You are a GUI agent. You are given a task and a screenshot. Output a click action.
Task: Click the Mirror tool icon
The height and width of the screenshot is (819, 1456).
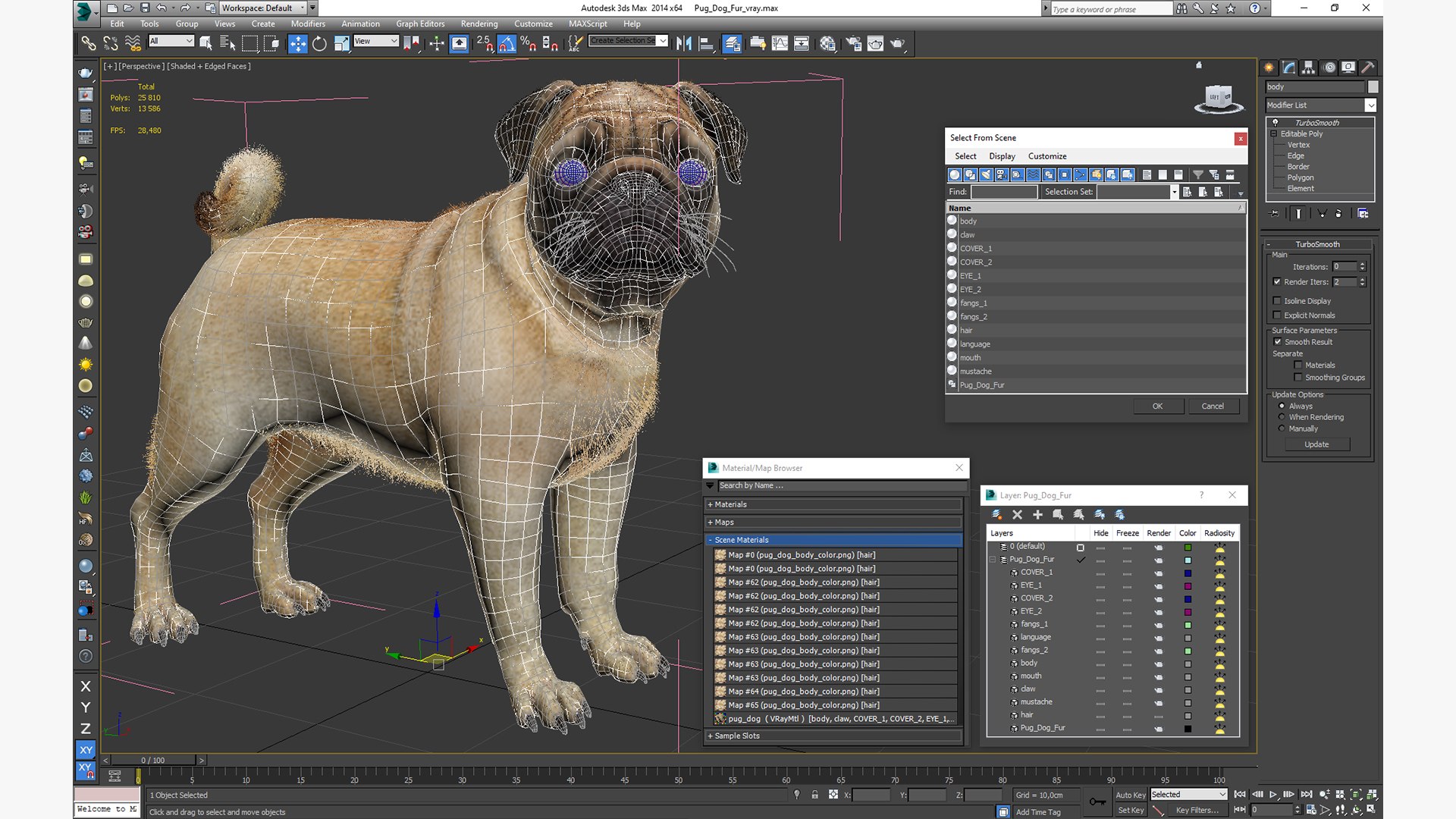684,44
